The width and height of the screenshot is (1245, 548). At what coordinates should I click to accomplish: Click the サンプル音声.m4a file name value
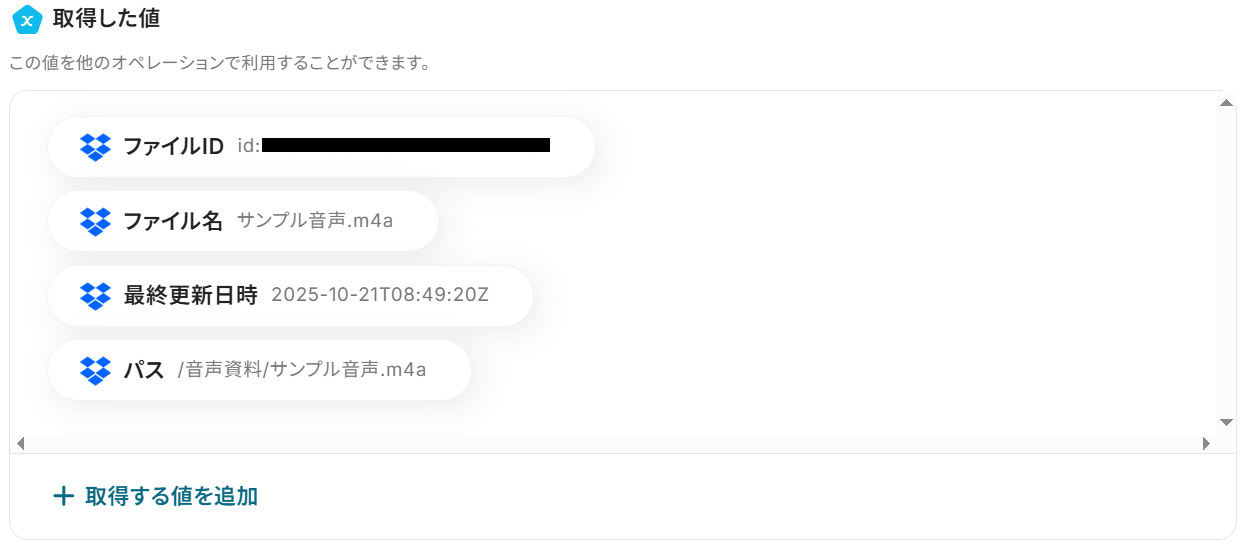point(315,221)
